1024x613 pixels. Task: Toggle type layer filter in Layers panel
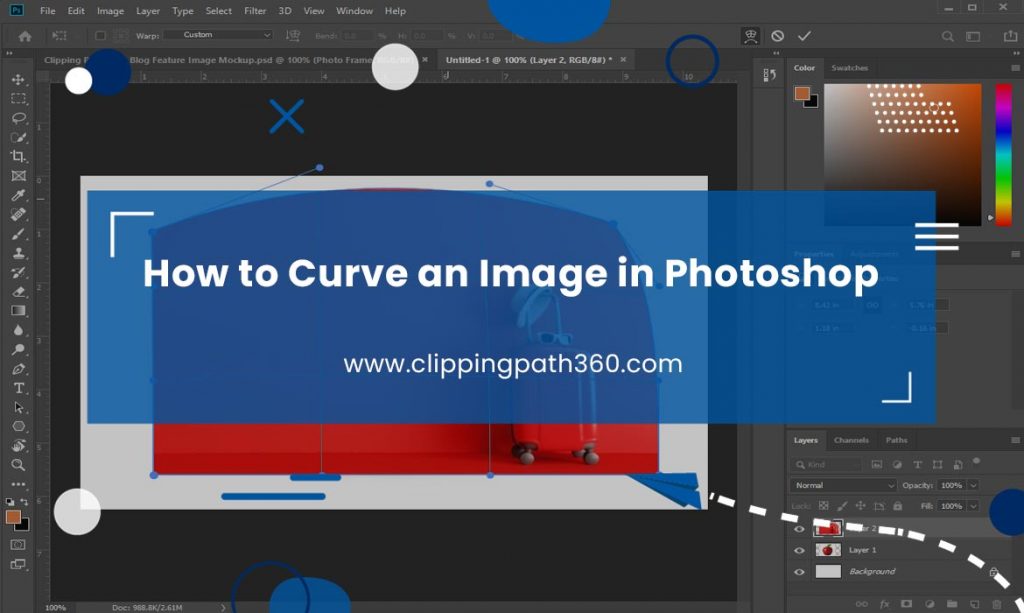(918, 465)
